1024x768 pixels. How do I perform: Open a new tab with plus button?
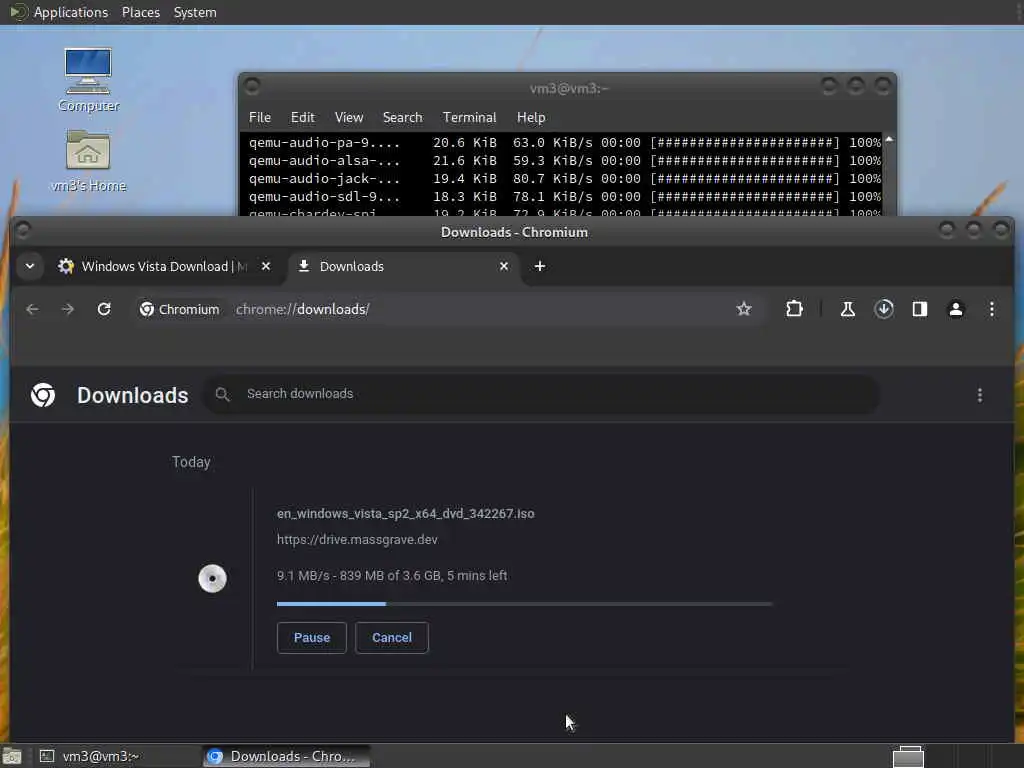(539, 266)
